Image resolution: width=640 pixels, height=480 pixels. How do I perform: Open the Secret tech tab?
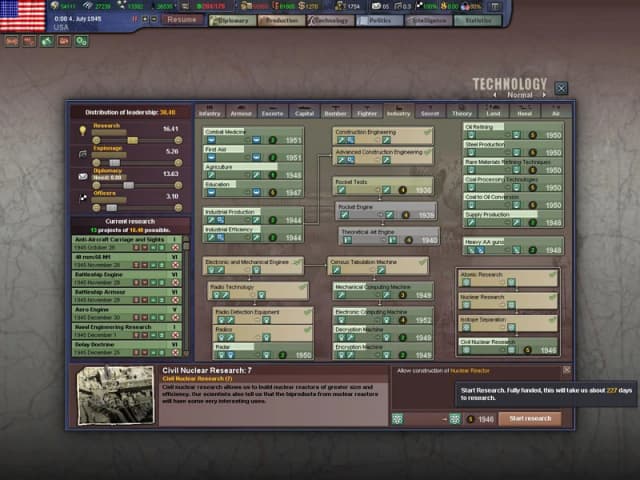[x=430, y=111]
